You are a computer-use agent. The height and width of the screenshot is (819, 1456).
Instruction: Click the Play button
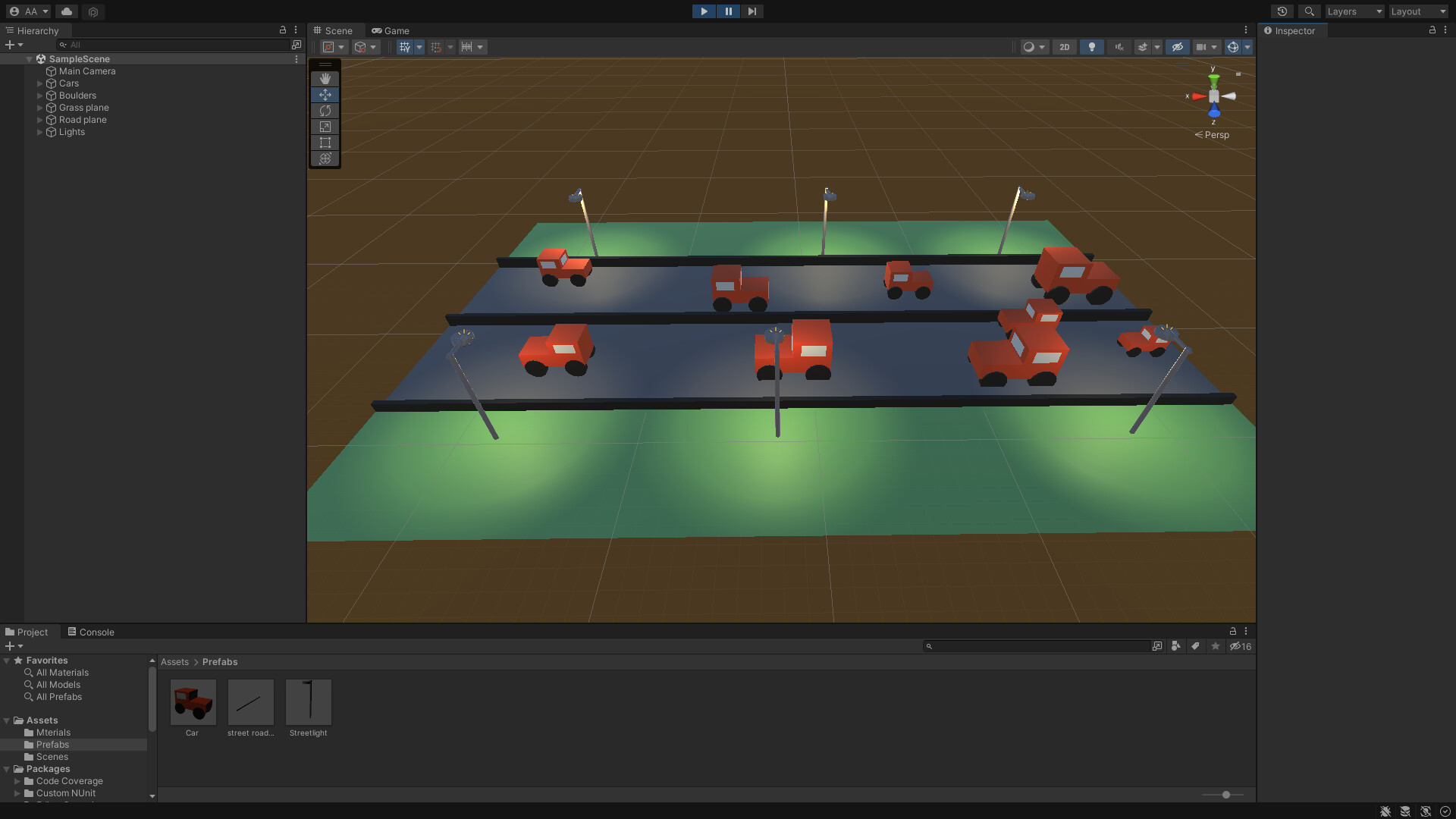coord(704,11)
